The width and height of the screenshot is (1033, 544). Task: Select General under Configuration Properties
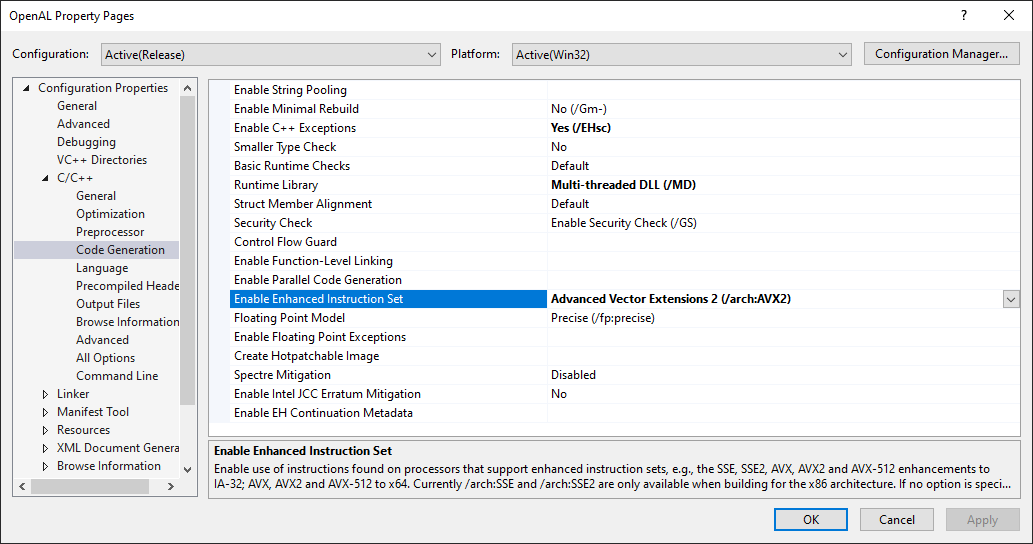(77, 106)
